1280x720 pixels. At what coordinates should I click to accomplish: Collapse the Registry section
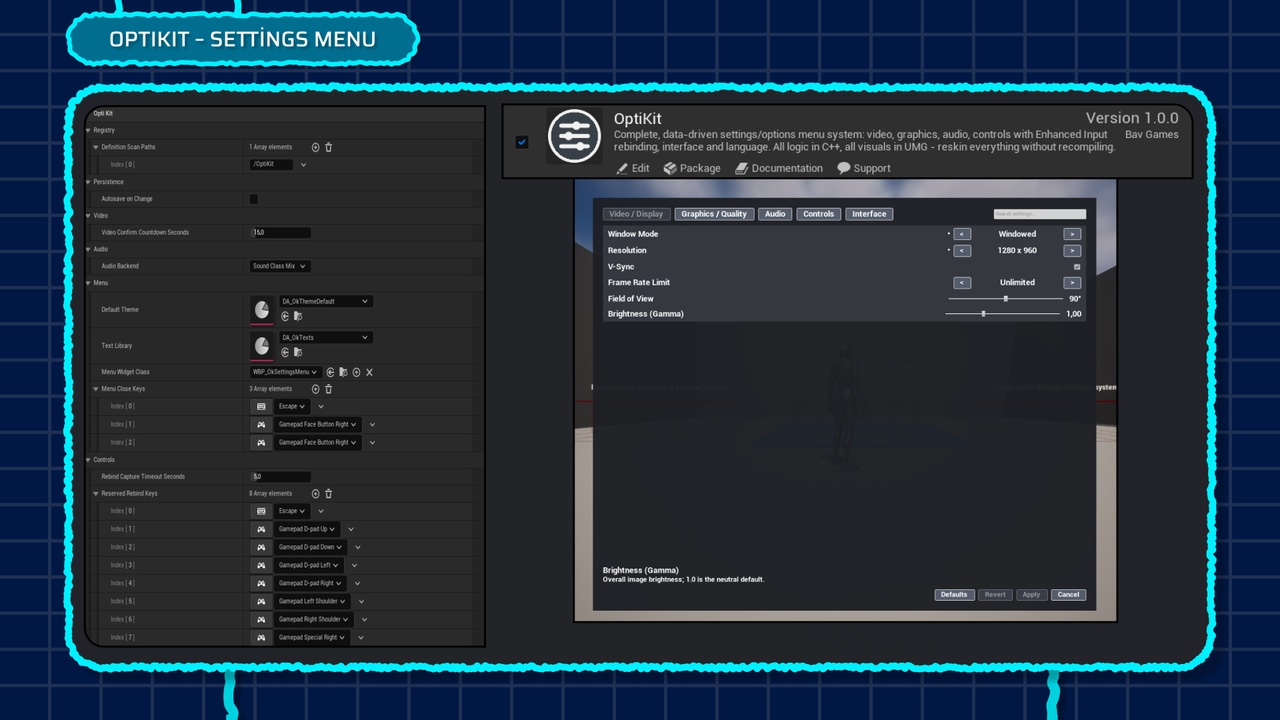tap(89, 130)
